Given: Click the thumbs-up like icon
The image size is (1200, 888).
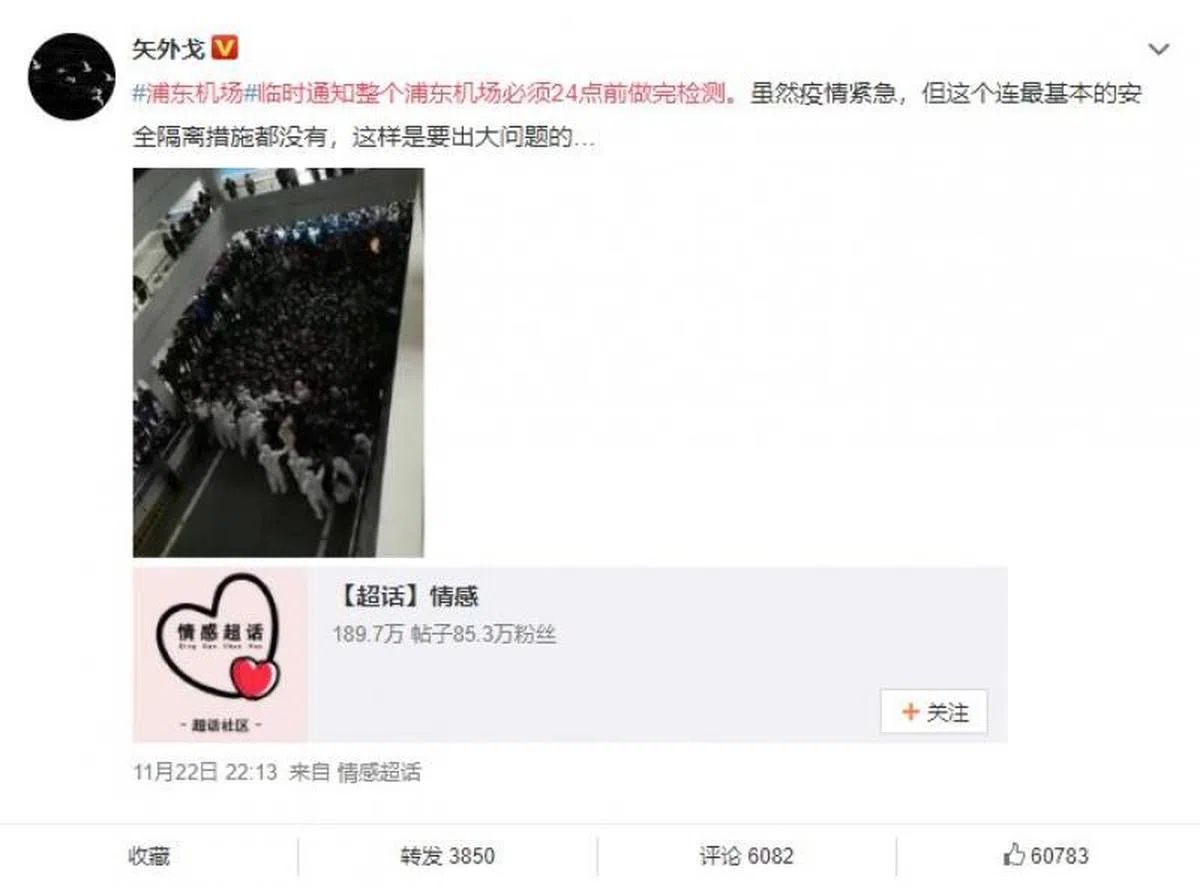Looking at the screenshot, I should click(x=1014, y=855).
